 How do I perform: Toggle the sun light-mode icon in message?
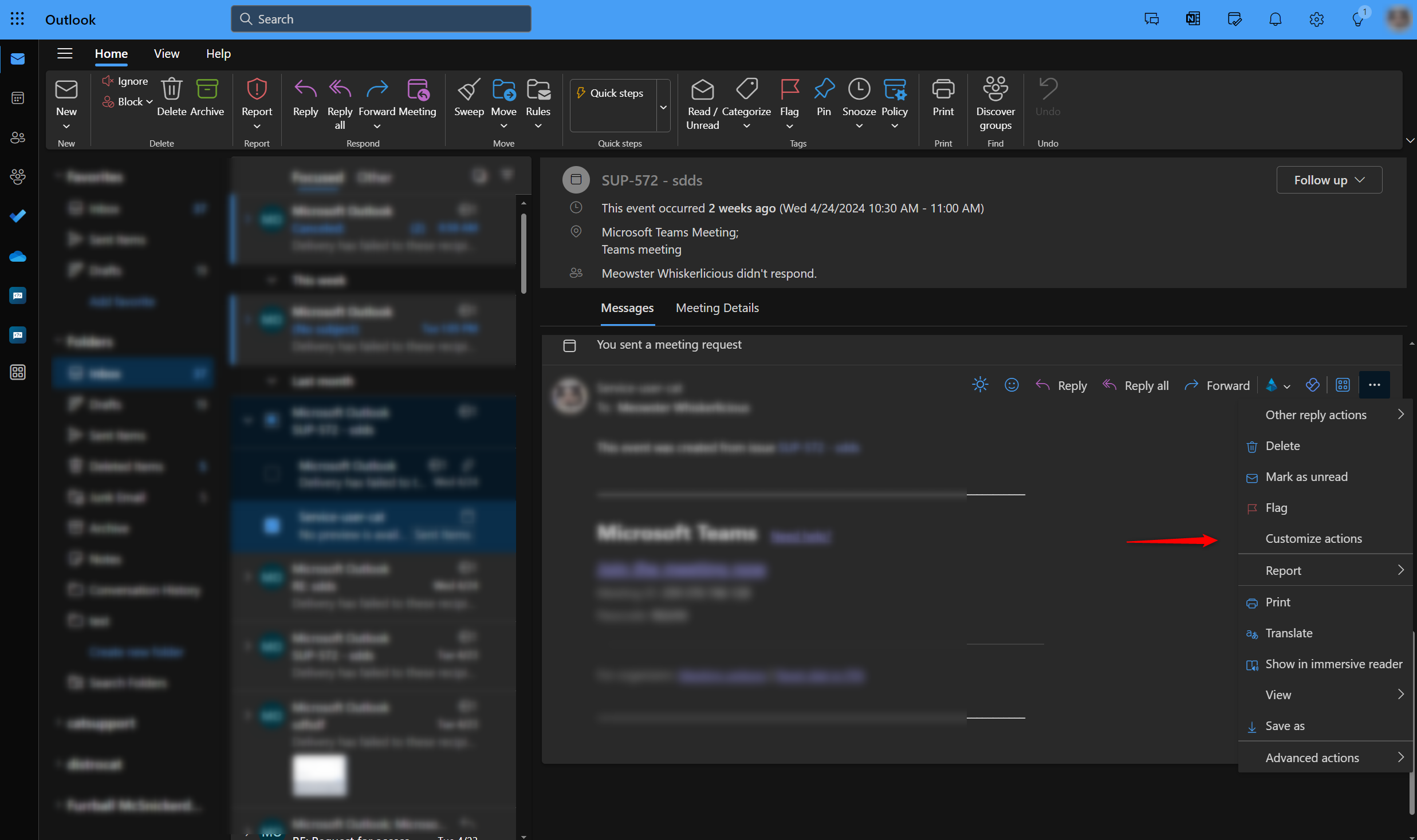pos(980,385)
